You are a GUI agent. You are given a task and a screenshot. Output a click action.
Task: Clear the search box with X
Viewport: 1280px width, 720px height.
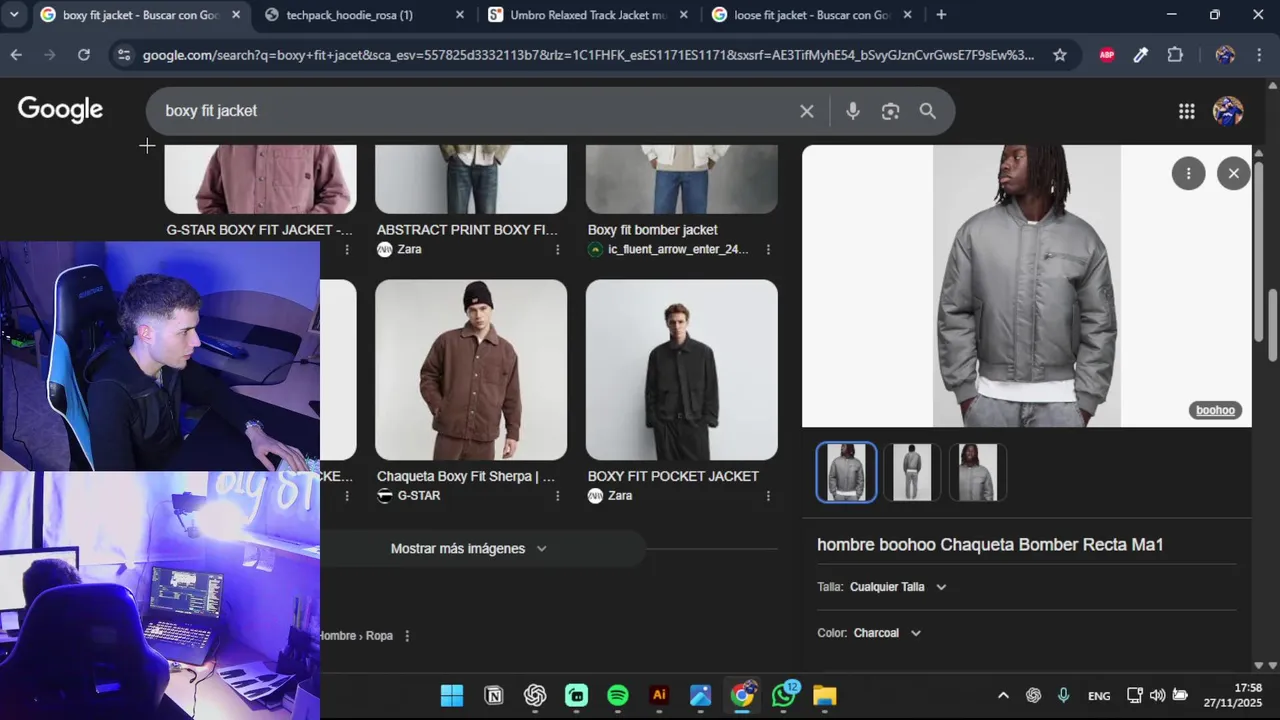pyautogui.click(x=807, y=111)
